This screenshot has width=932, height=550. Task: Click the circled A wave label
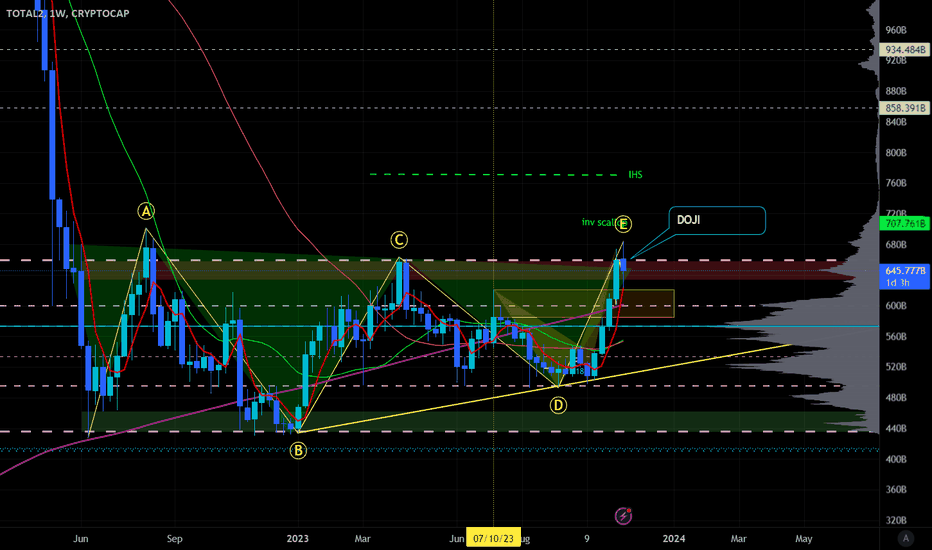tap(146, 211)
